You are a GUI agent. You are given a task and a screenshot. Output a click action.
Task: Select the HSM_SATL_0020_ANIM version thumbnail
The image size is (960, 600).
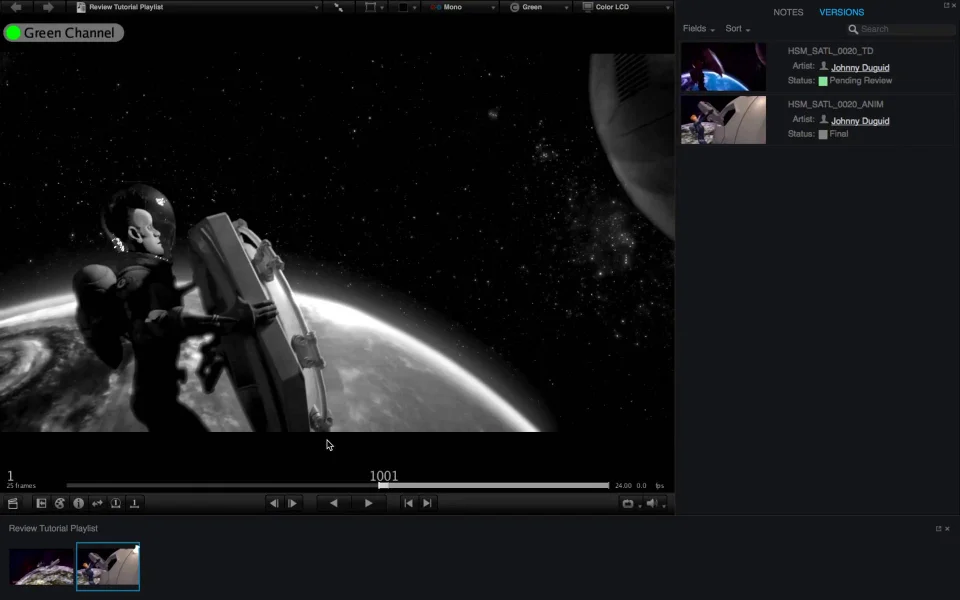[723, 120]
